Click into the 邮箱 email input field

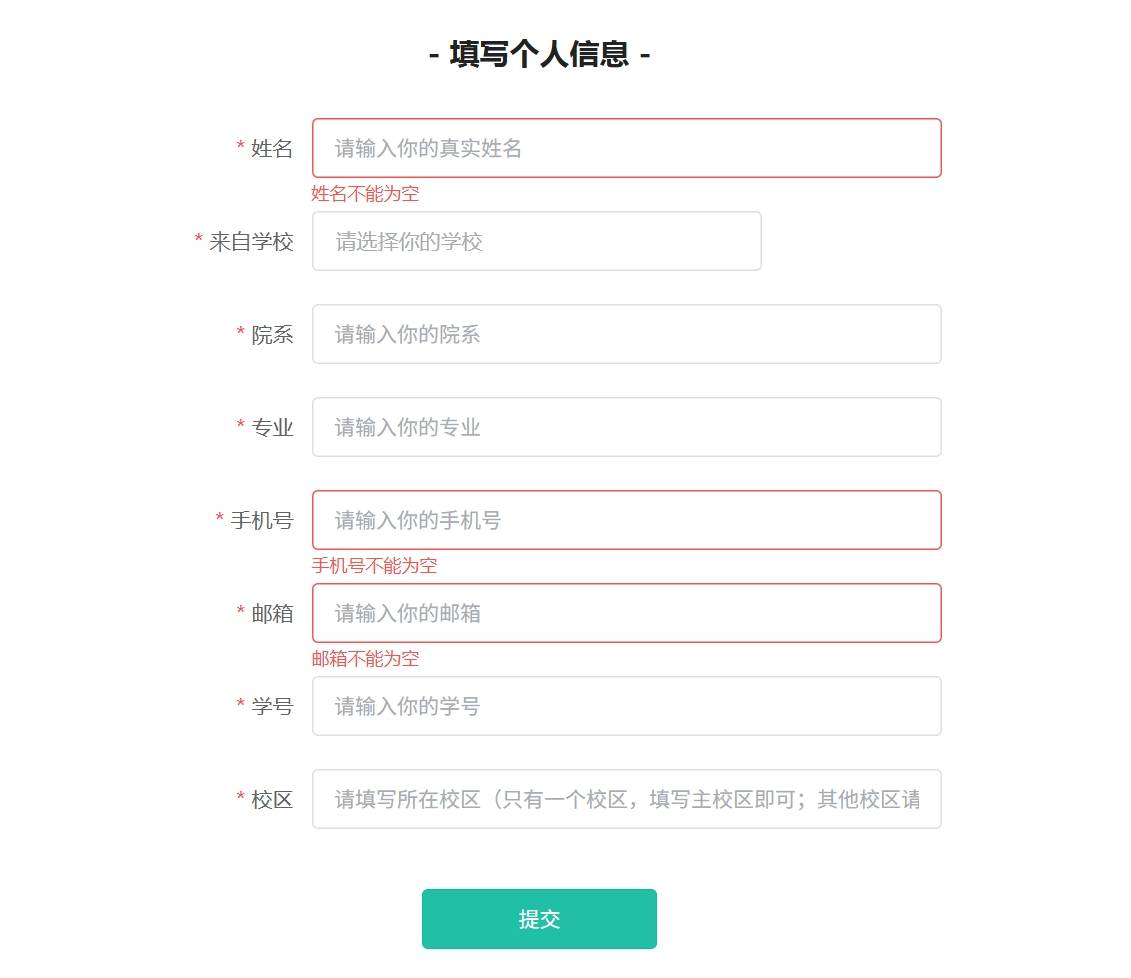(x=626, y=613)
